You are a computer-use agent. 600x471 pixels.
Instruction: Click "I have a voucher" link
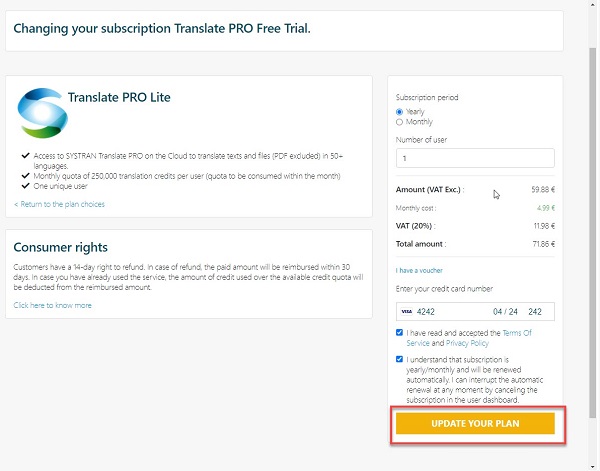click(420, 270)
